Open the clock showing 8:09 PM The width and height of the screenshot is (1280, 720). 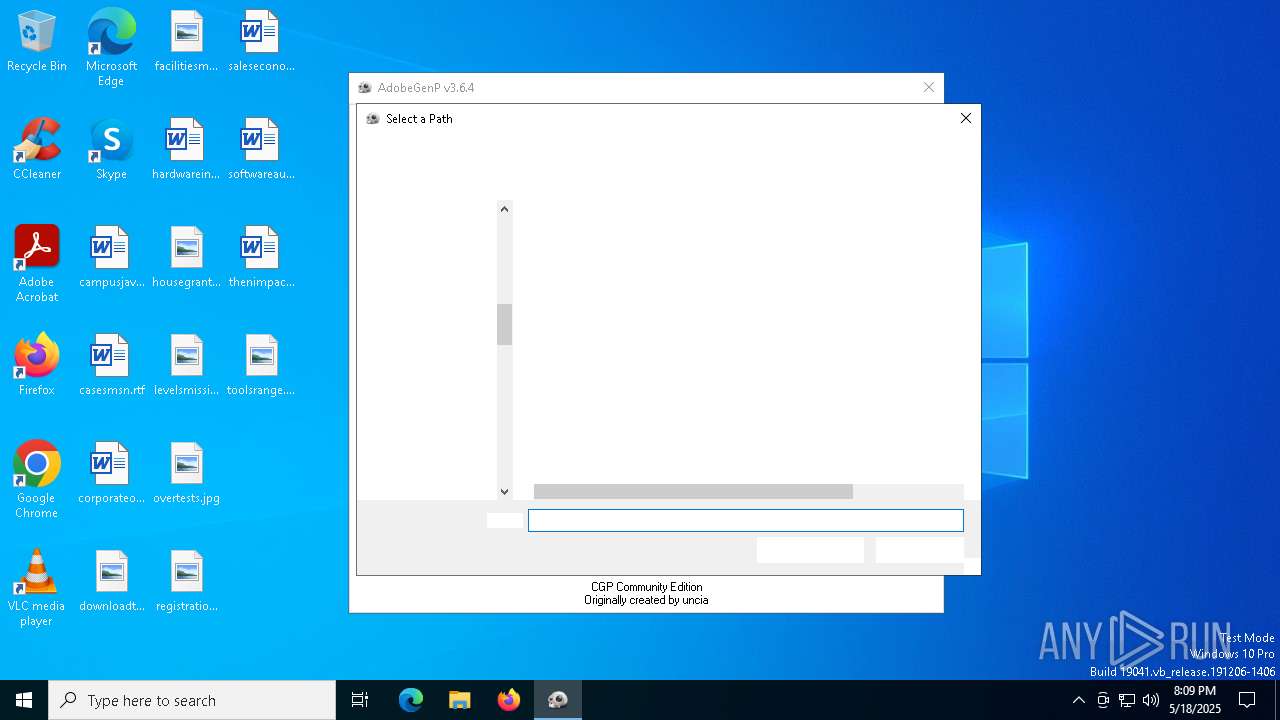tap(1195, 700)
